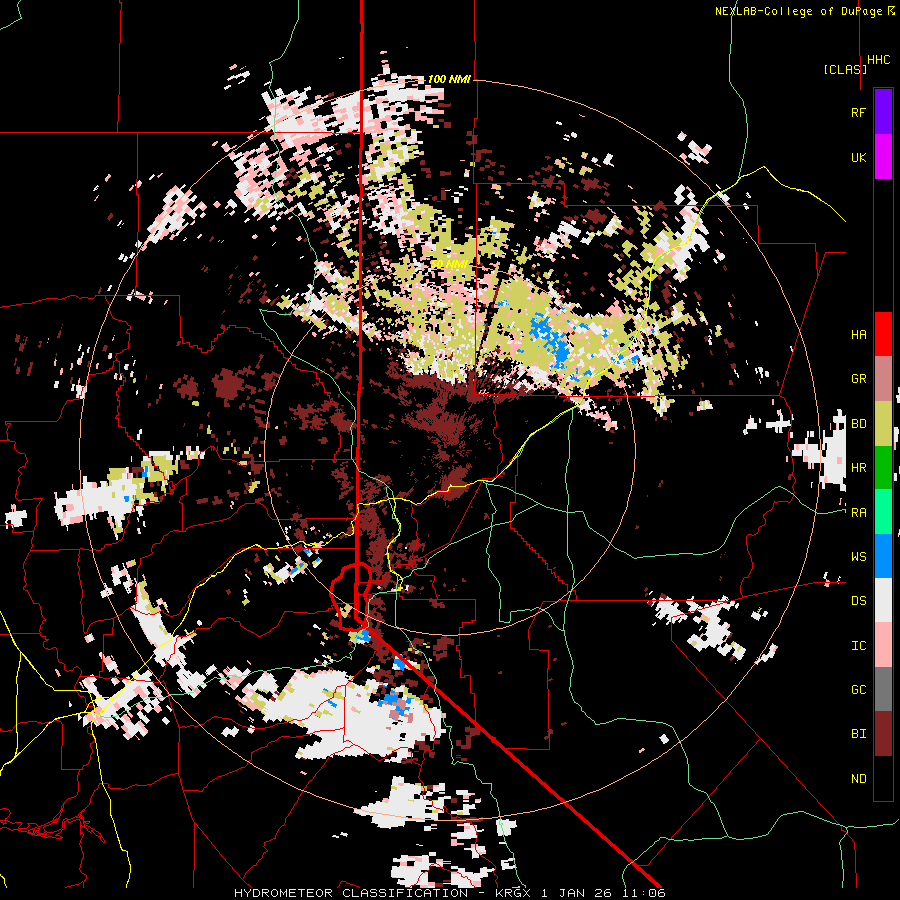Click the RF purple legend swatch
Image resolution: width=900 pixels, height=900 pixels.
883,112
